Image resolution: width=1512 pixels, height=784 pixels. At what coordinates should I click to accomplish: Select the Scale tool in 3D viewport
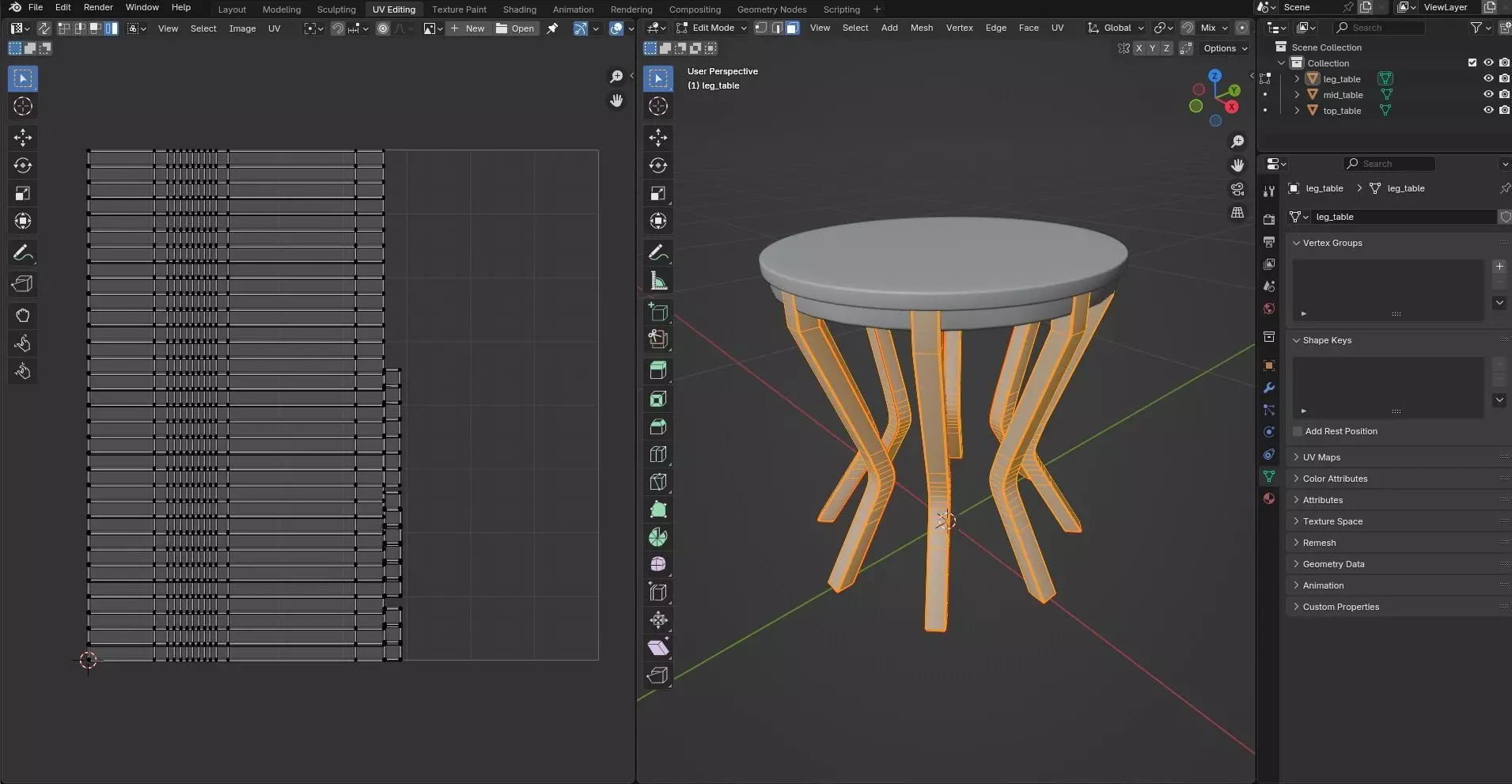(x=658, y=193)
